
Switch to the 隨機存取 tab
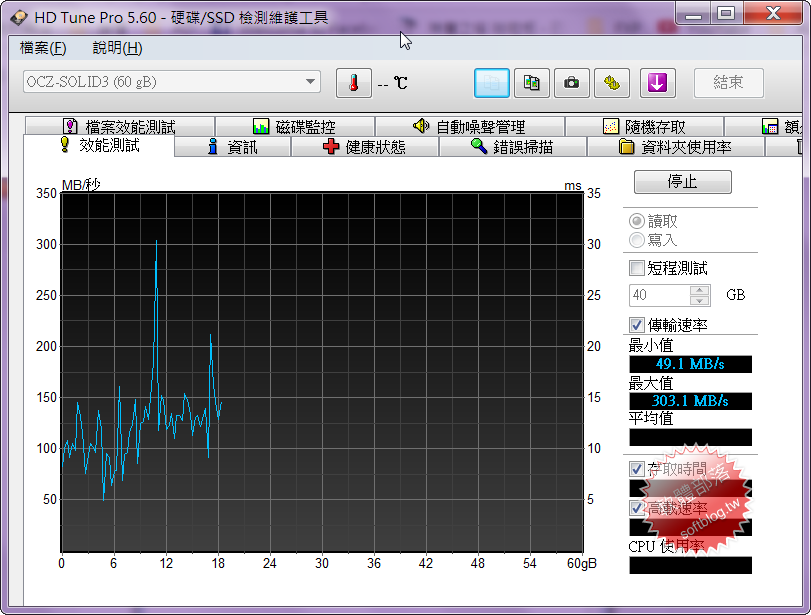[644, 127]
